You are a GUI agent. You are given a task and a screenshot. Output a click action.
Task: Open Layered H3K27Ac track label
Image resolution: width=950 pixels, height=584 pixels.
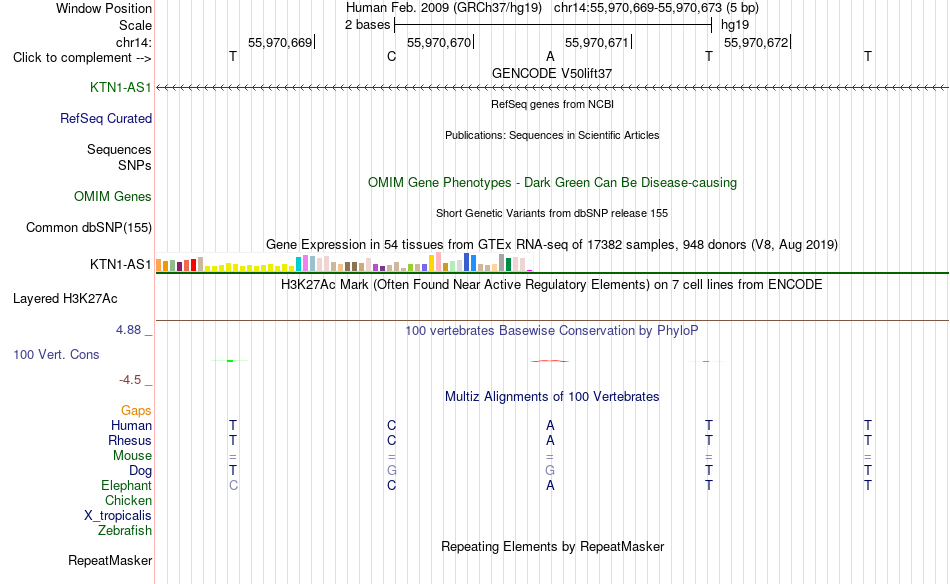(65, 298)
